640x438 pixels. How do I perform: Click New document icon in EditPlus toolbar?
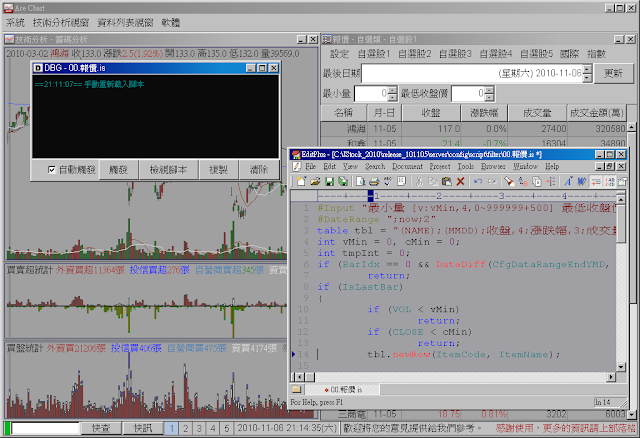[x=301, y=181]
